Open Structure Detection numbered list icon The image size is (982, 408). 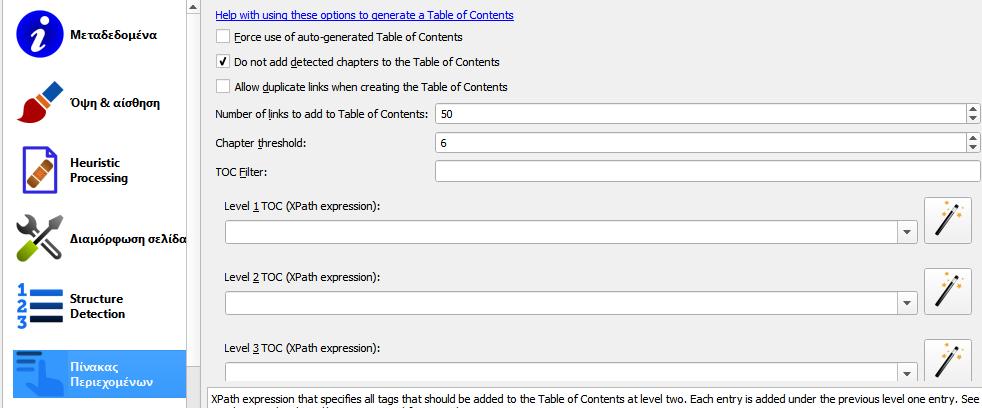pyautogui.click(x=39, y=306)
